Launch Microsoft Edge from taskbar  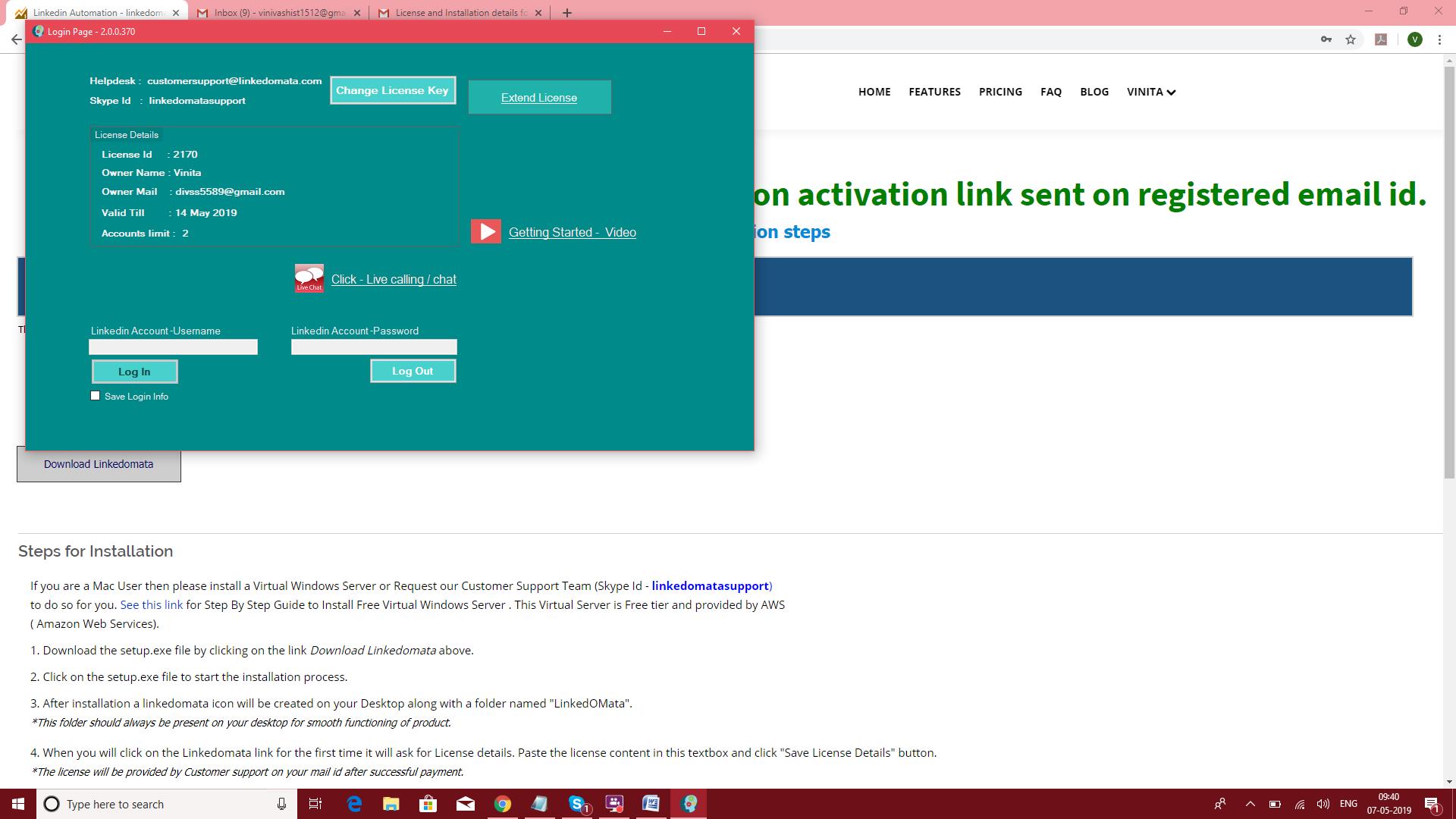[354, 804]
